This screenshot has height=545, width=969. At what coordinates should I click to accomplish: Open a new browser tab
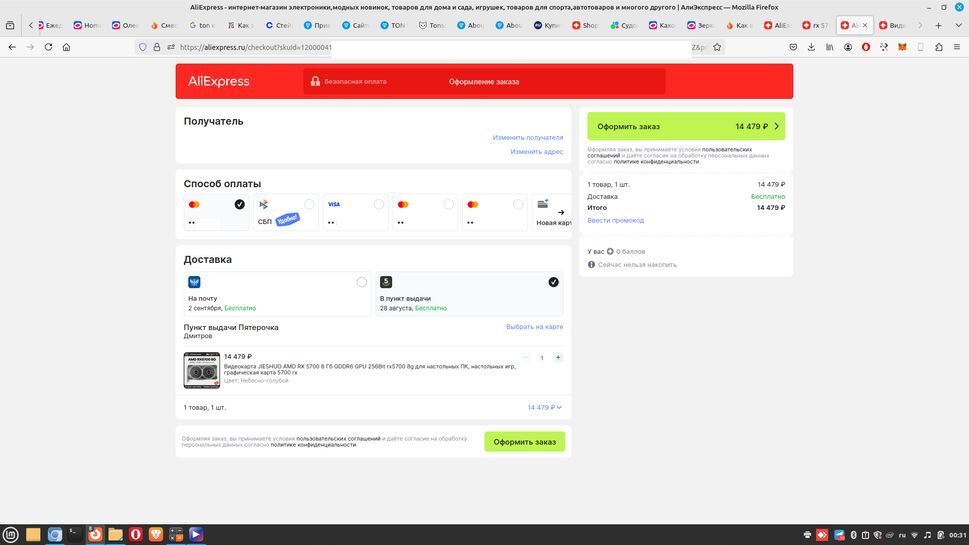938,25
